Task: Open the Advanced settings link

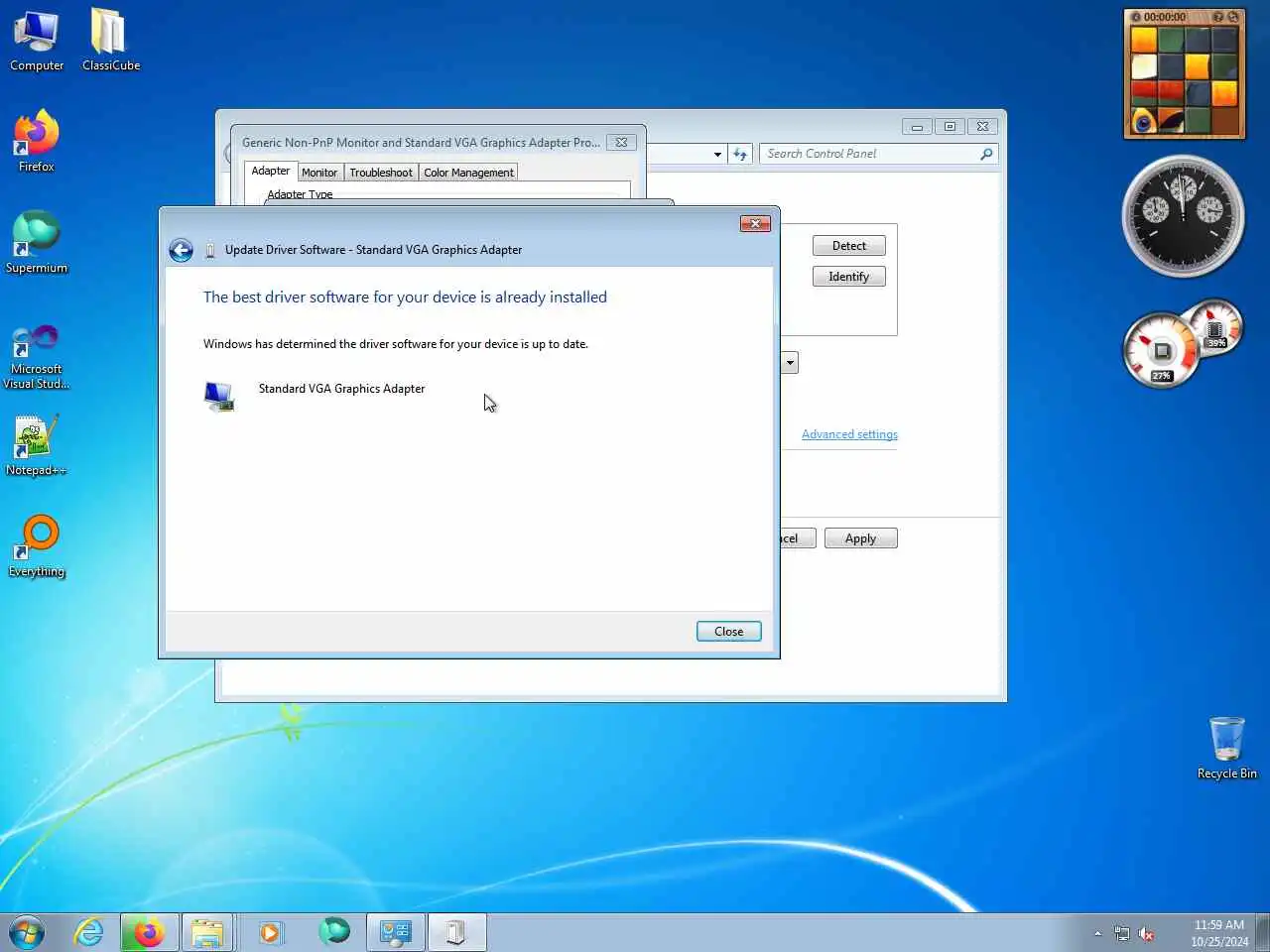Action: [849, 434]
